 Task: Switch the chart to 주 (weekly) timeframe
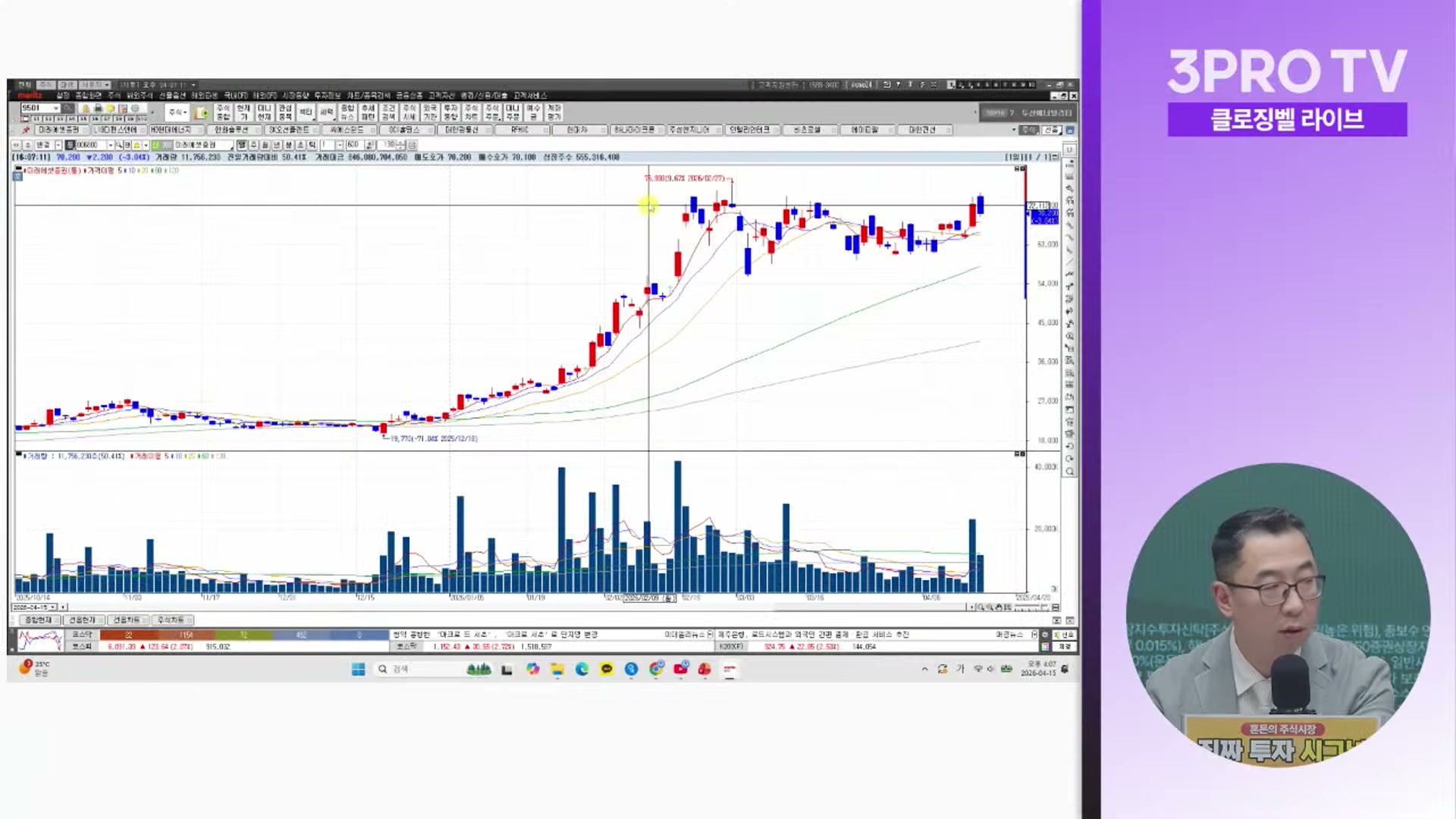[x=251, y=145]
